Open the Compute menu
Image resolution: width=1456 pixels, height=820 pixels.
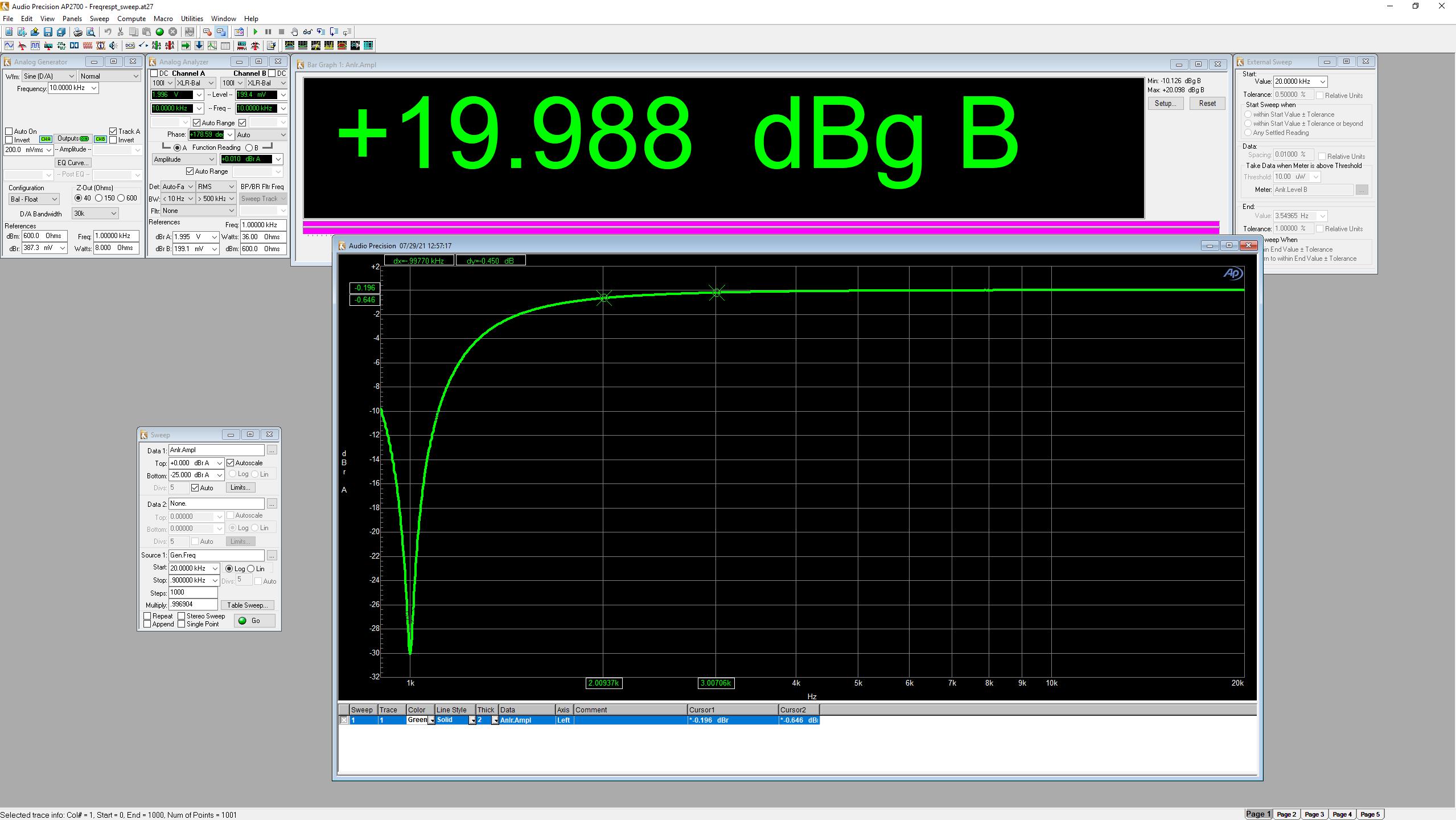pos(131,19)
